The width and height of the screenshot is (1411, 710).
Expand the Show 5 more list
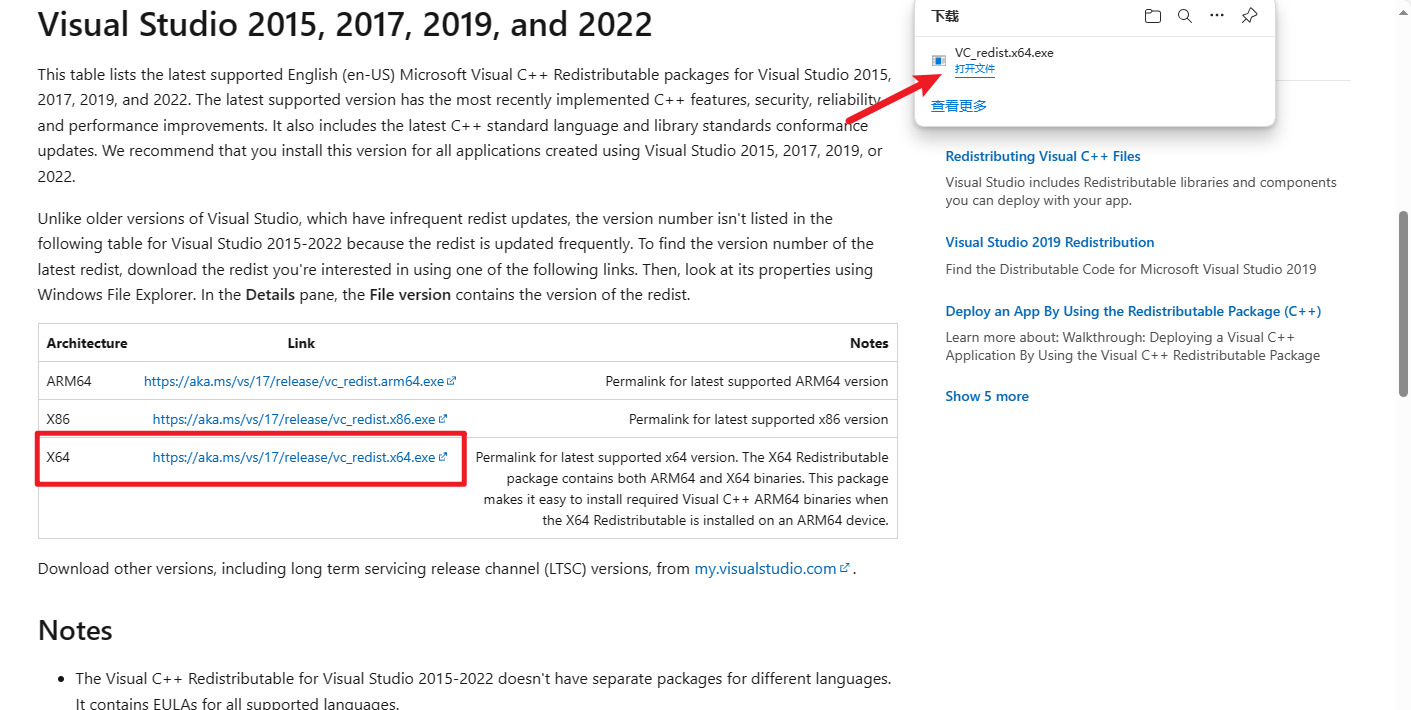986,396
